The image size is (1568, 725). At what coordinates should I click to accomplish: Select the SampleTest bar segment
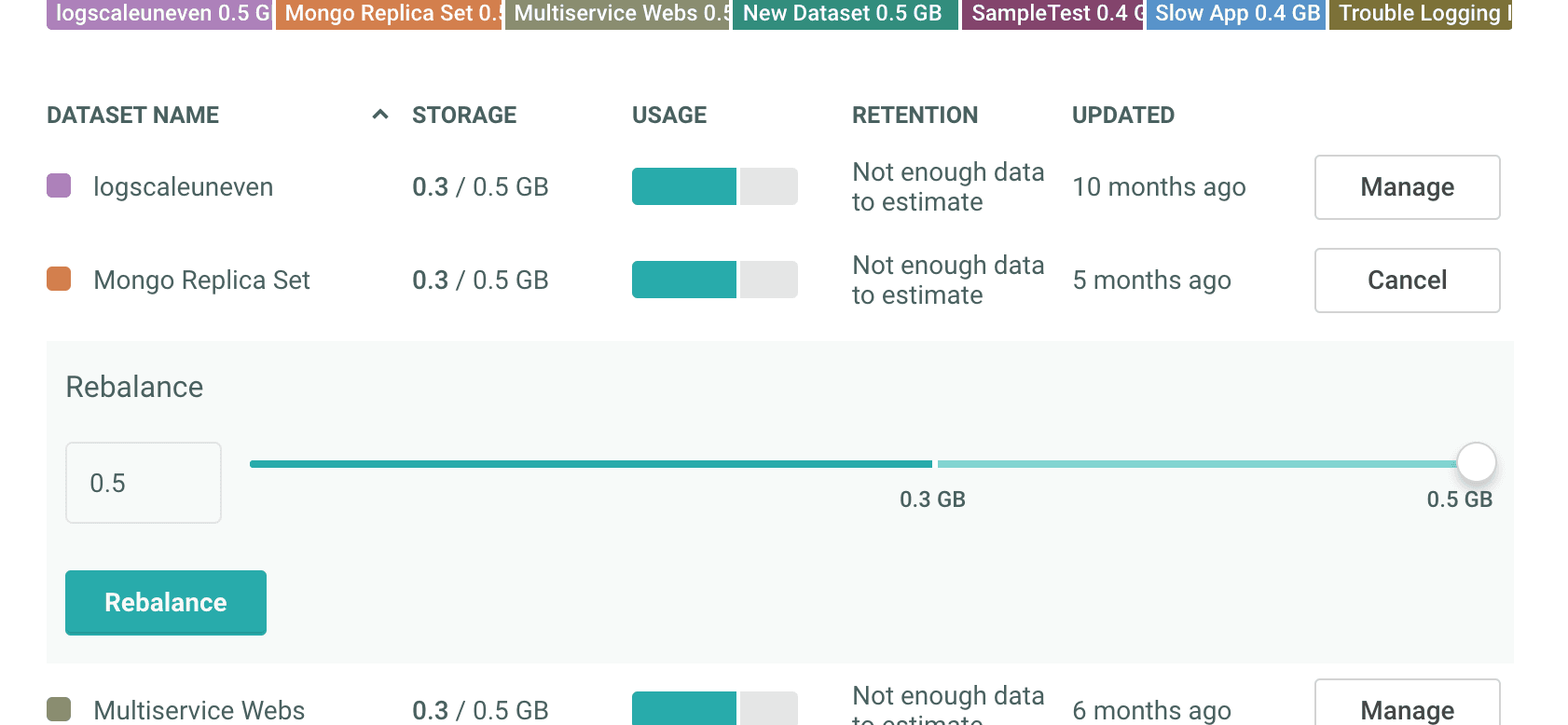[1052, 14]
